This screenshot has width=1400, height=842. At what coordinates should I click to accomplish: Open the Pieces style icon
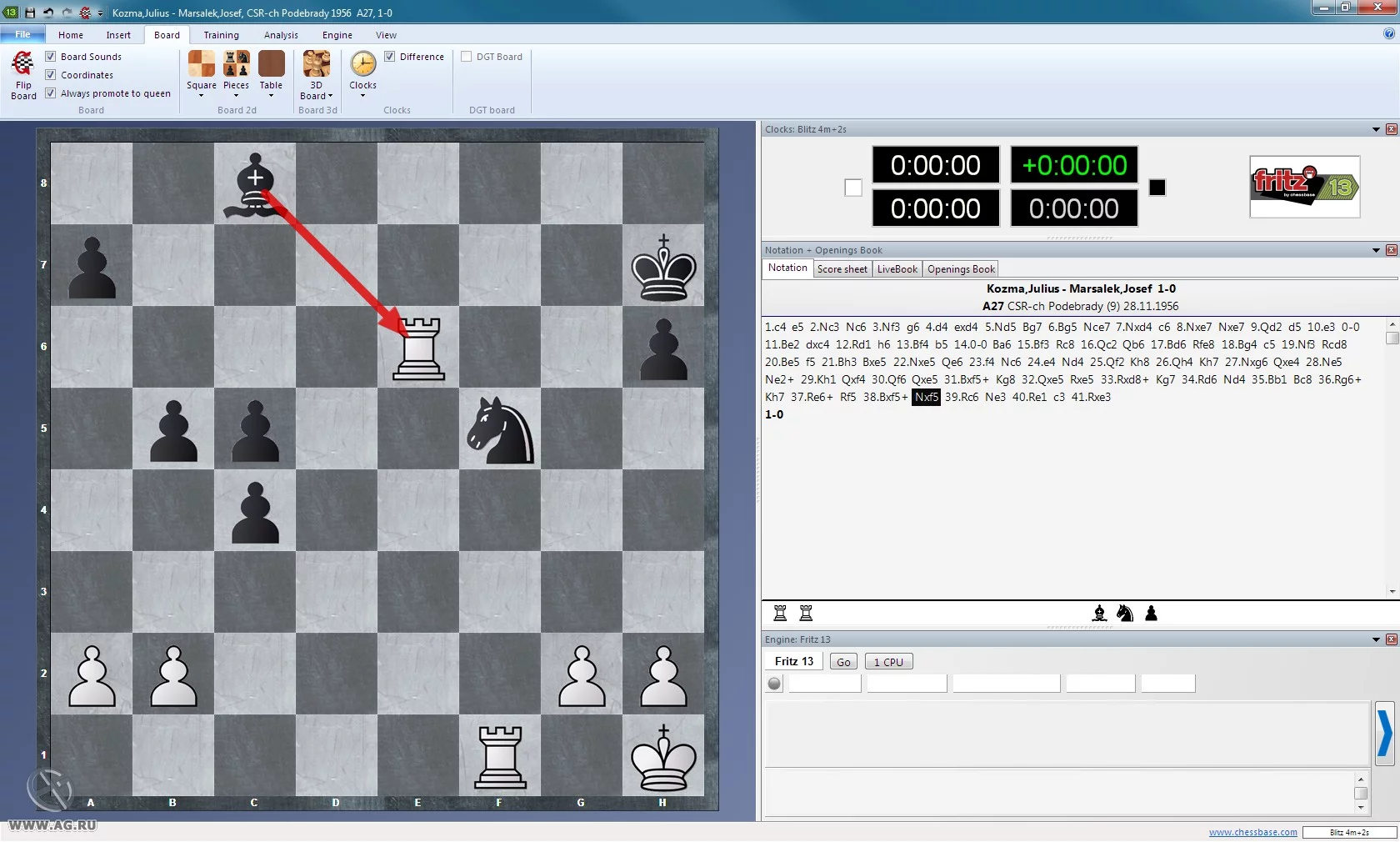pyautogui.click(x=237, y=64)
